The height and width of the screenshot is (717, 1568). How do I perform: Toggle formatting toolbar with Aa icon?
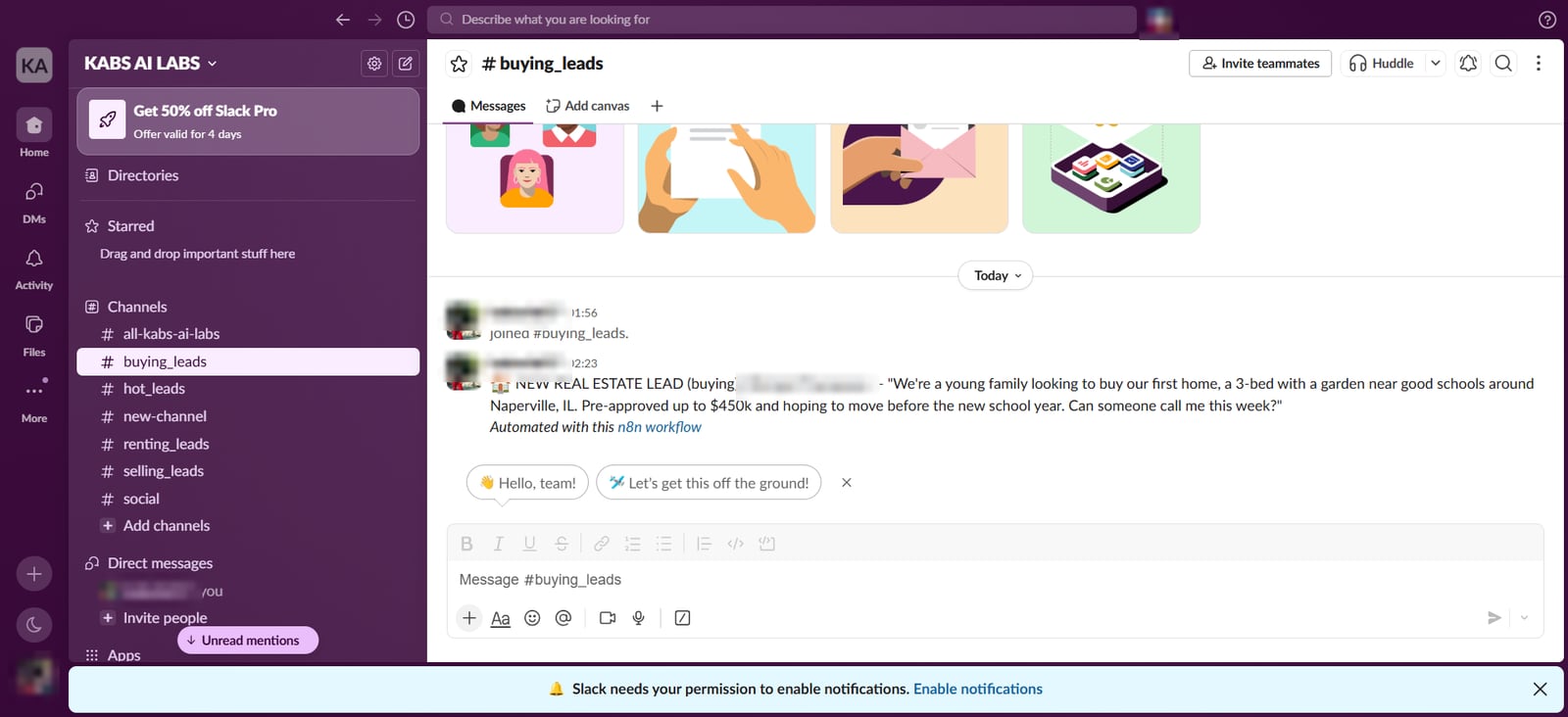501,618
